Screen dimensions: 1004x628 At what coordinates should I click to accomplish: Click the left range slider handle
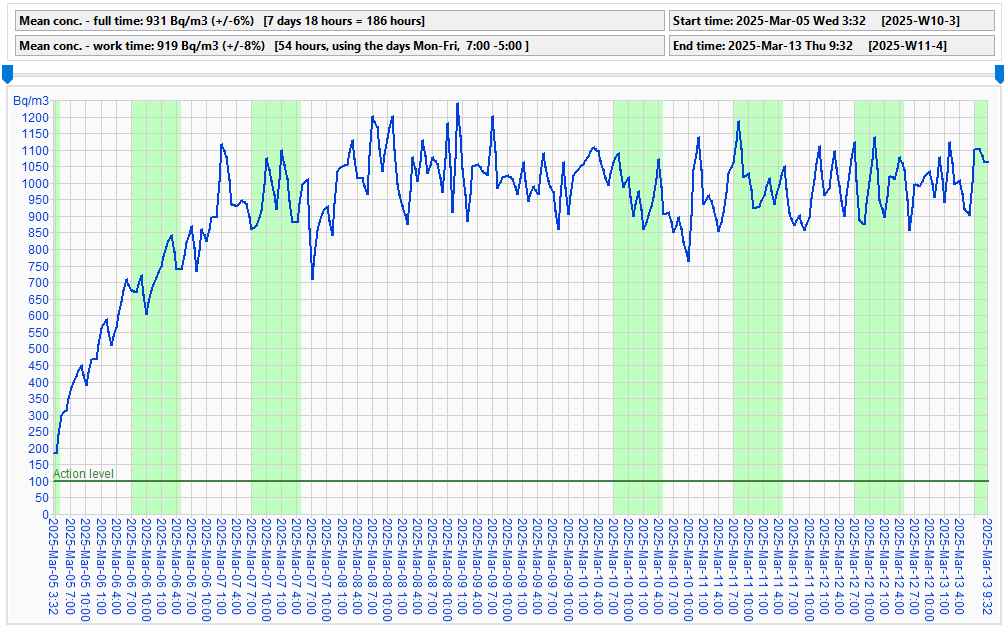7,74
